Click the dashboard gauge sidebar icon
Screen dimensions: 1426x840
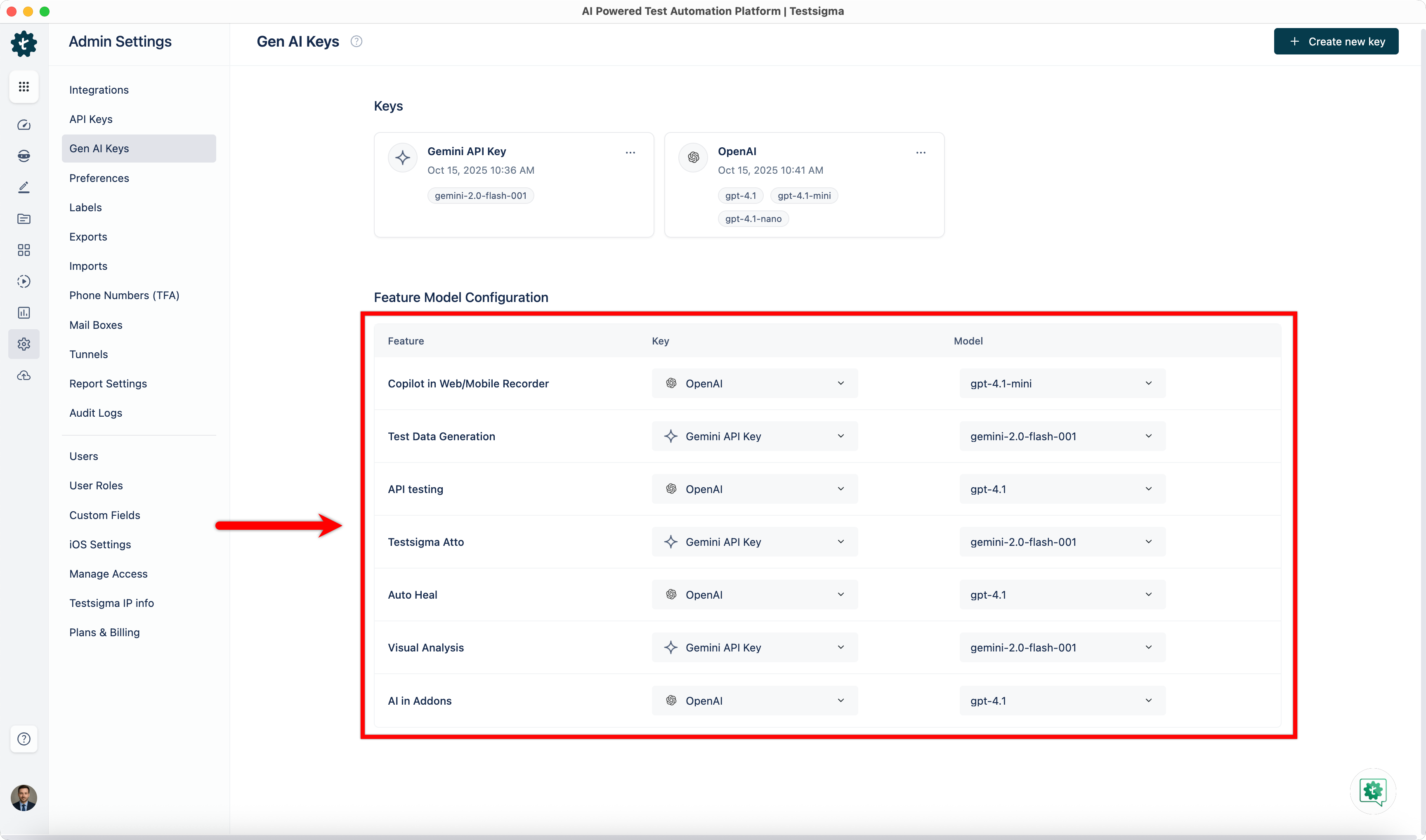coord(24,125)
